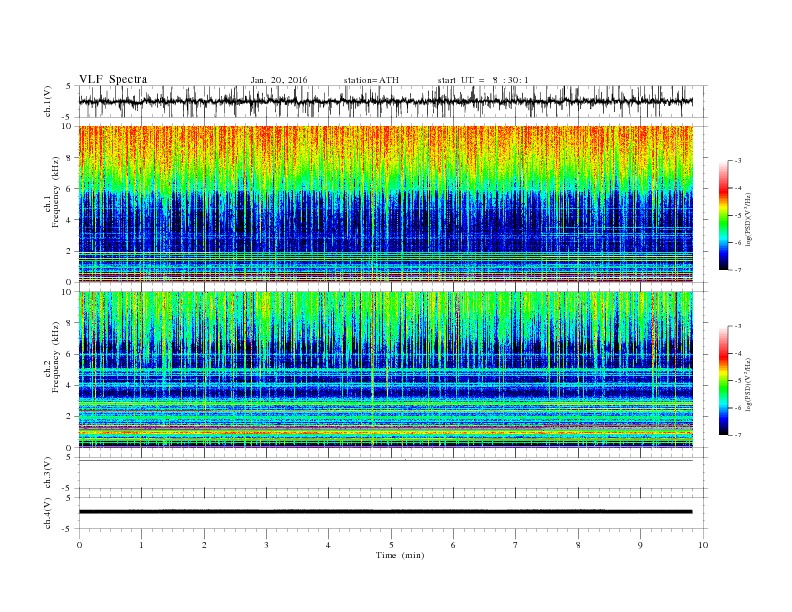Viewport: 792px width, 612px height.
Task: Click the ch.2 PSD color bar
Action: (724, 381)
